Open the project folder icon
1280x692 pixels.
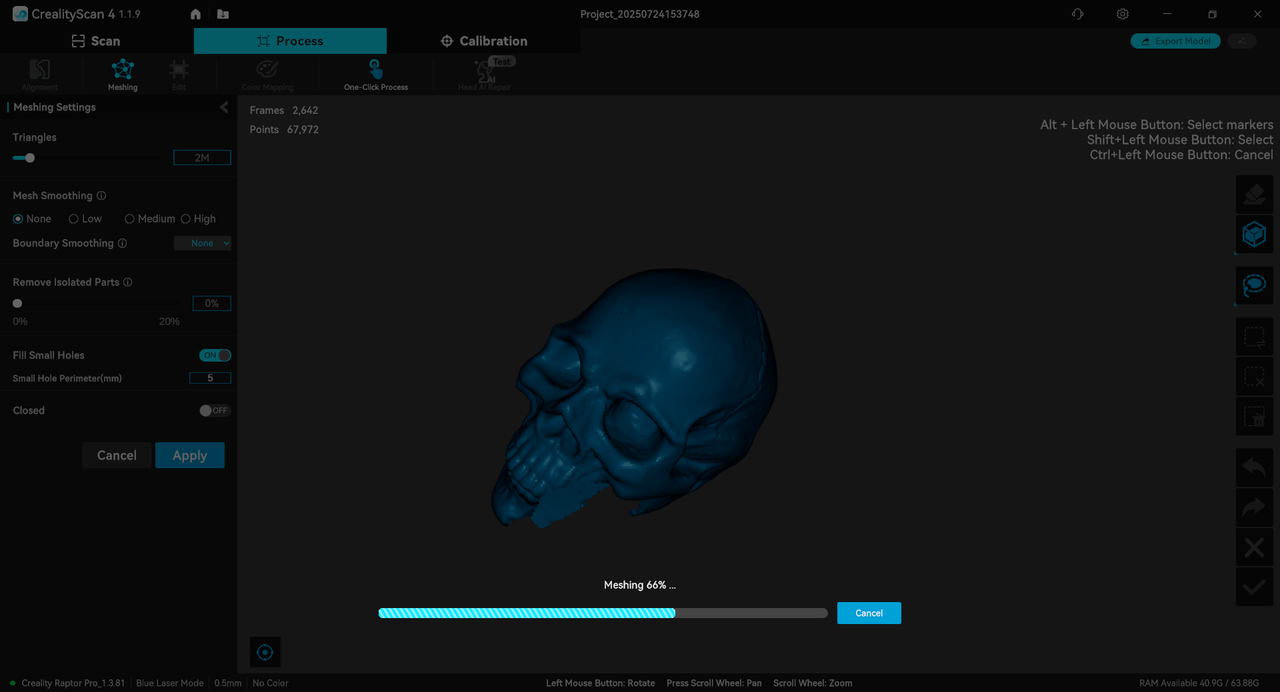(222, 14)
